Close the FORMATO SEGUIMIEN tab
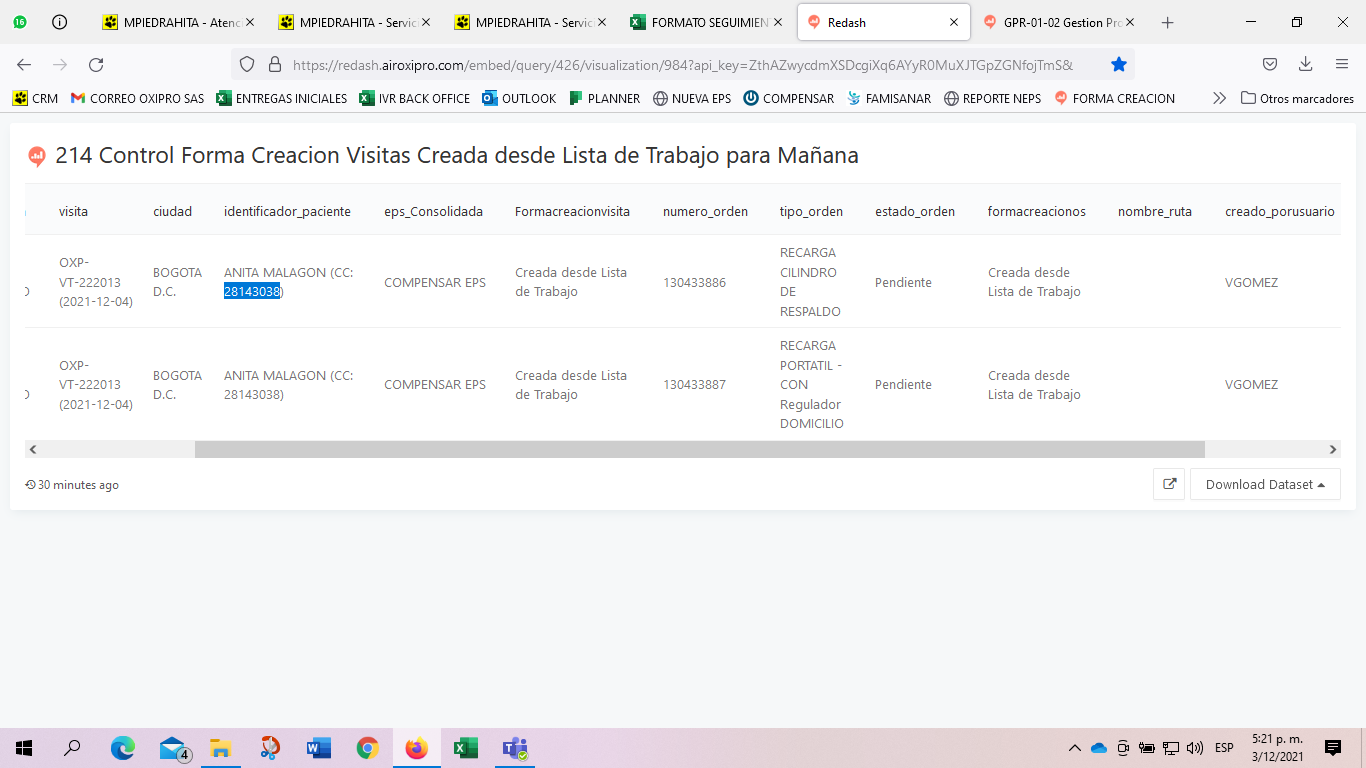Image resolution: width=1366 pixels, height=768 pixels. tap(778, 22)
